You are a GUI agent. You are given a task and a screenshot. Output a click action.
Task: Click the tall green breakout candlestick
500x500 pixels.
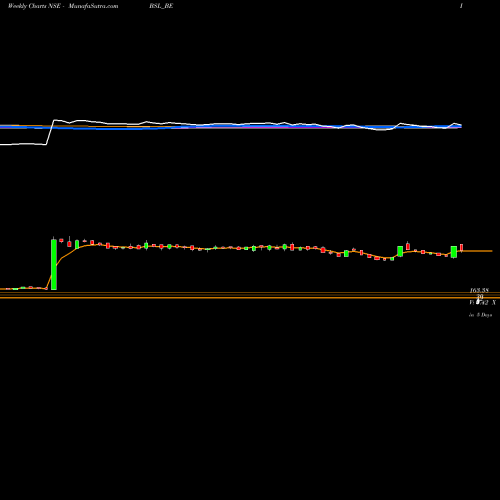pos(54,264)
